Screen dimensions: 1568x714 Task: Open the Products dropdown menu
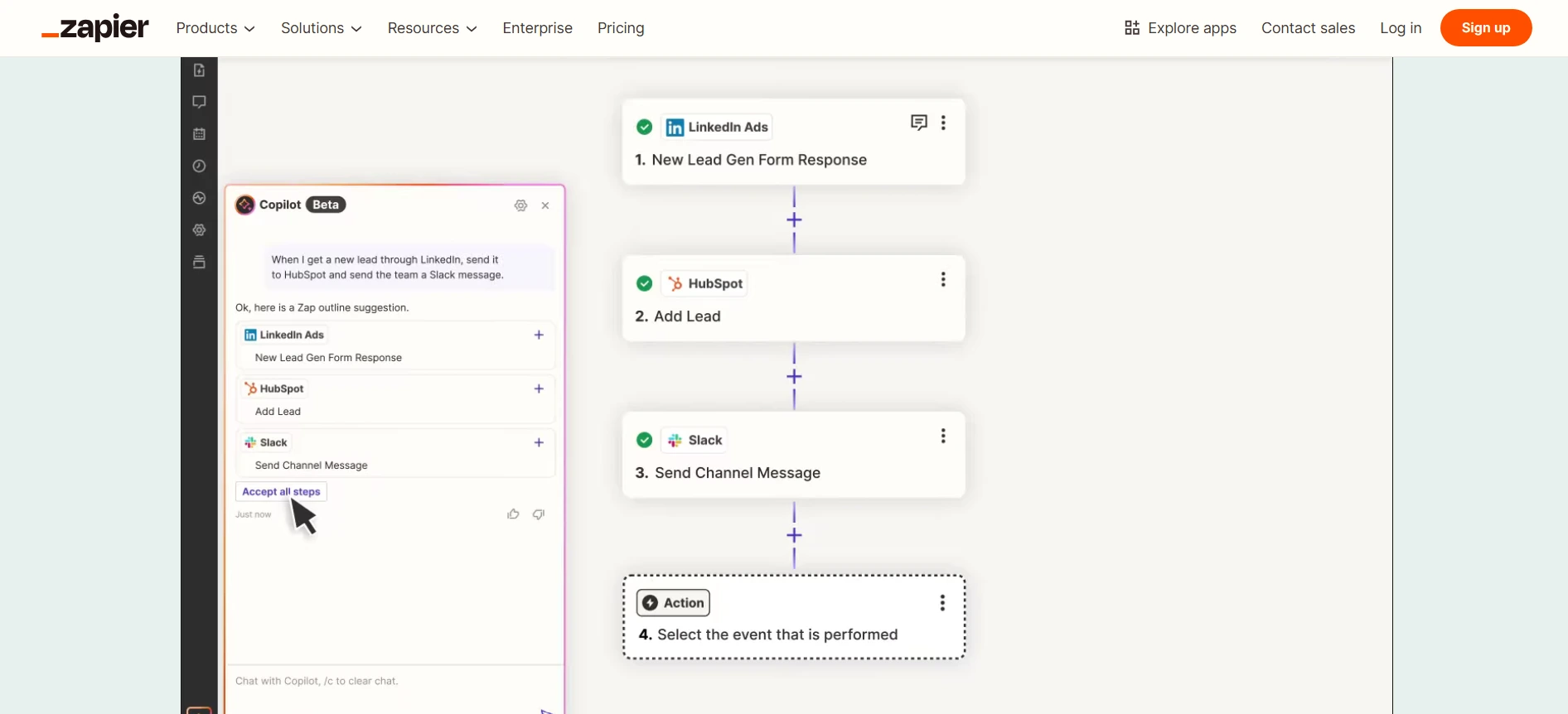[x=215, y=28]
